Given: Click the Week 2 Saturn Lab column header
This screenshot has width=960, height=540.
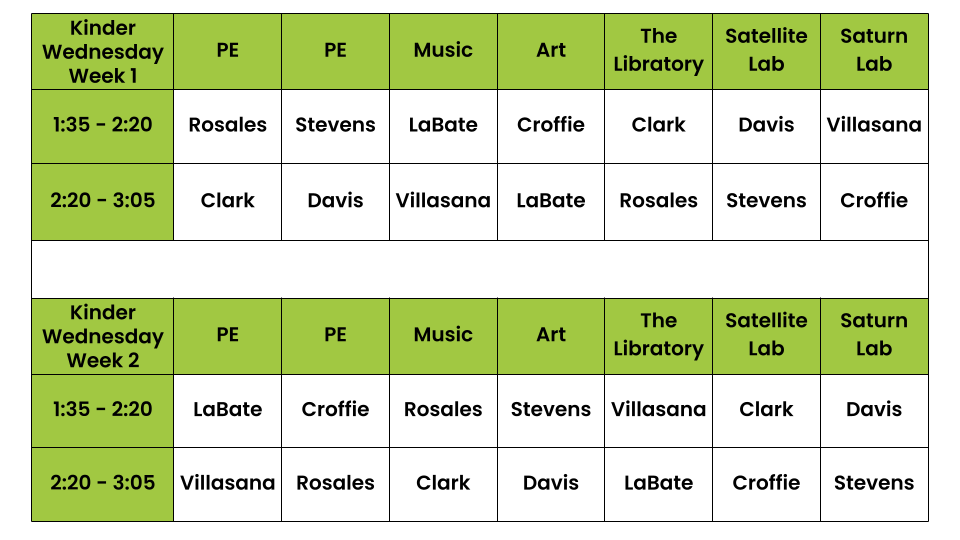Looking at the screenshot, I should tap(874, 335).
